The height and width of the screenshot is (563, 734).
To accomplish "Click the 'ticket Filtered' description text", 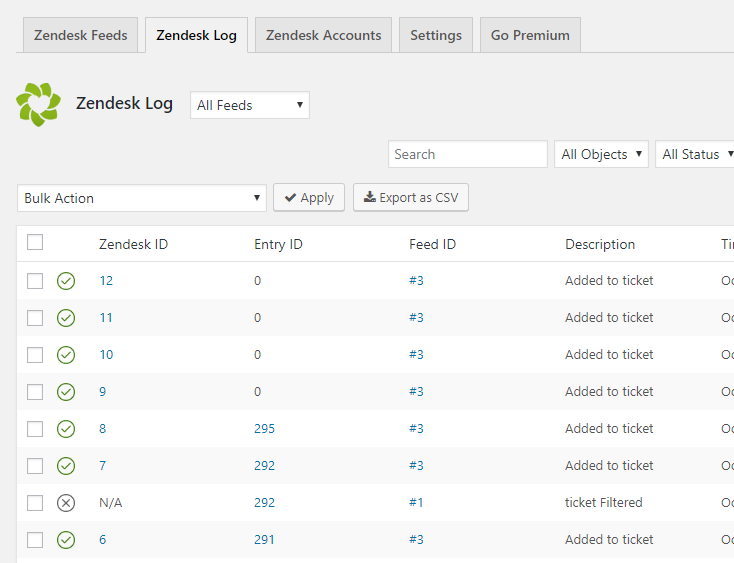I will pos(604,502).
